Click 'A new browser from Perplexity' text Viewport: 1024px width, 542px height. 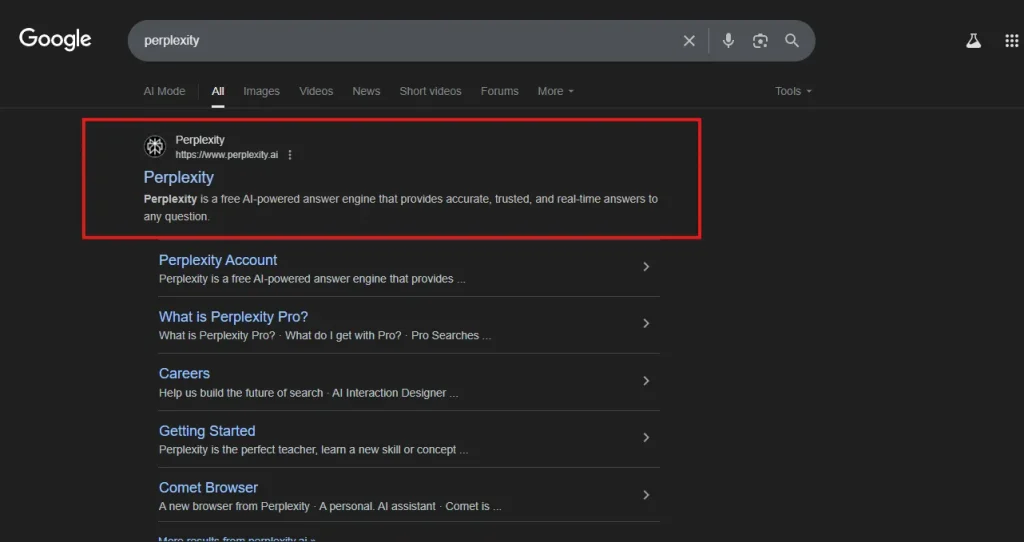pyautogui.click(x=234, y=506)
